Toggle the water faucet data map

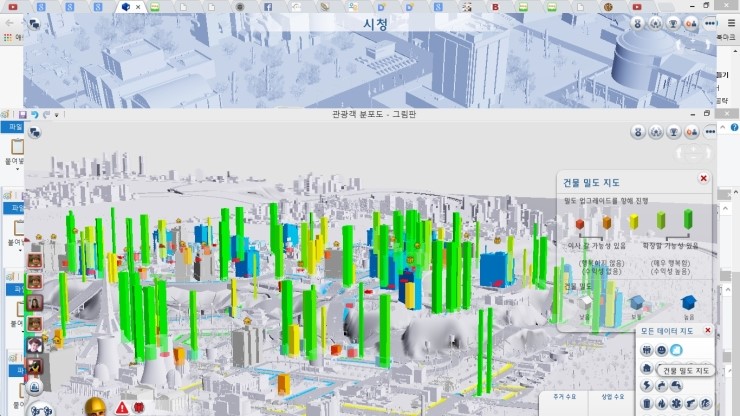click(661, 386)
